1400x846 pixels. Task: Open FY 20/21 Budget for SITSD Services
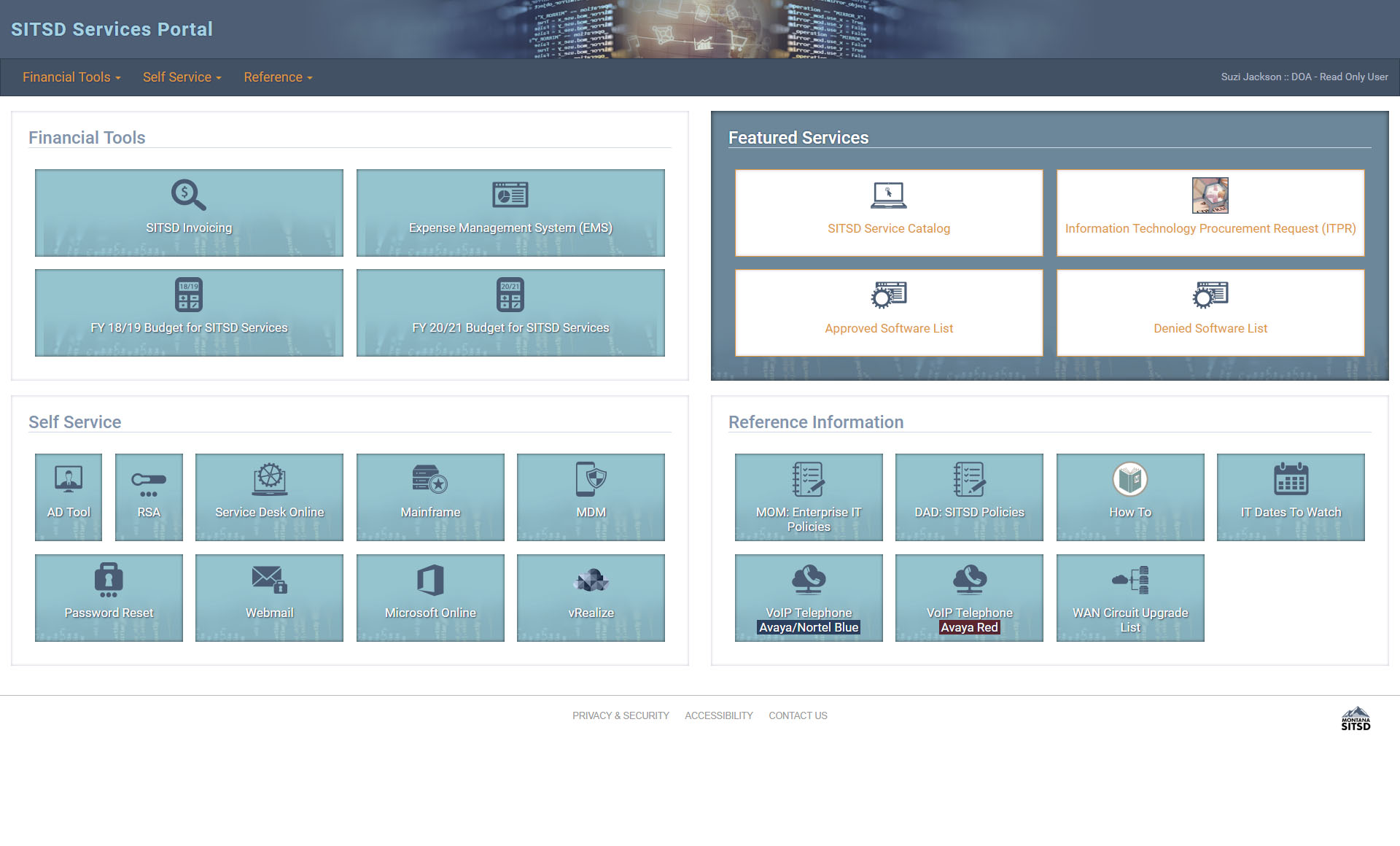510,312
